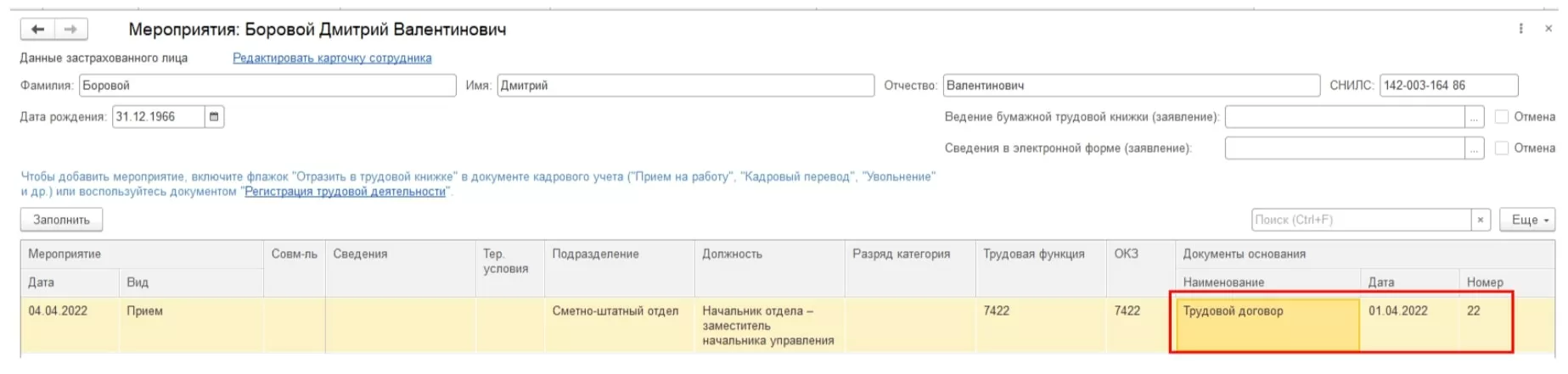Open Регистрация трудовой деятельности link
Screen dimensions: 1568x374
[345, 192]
